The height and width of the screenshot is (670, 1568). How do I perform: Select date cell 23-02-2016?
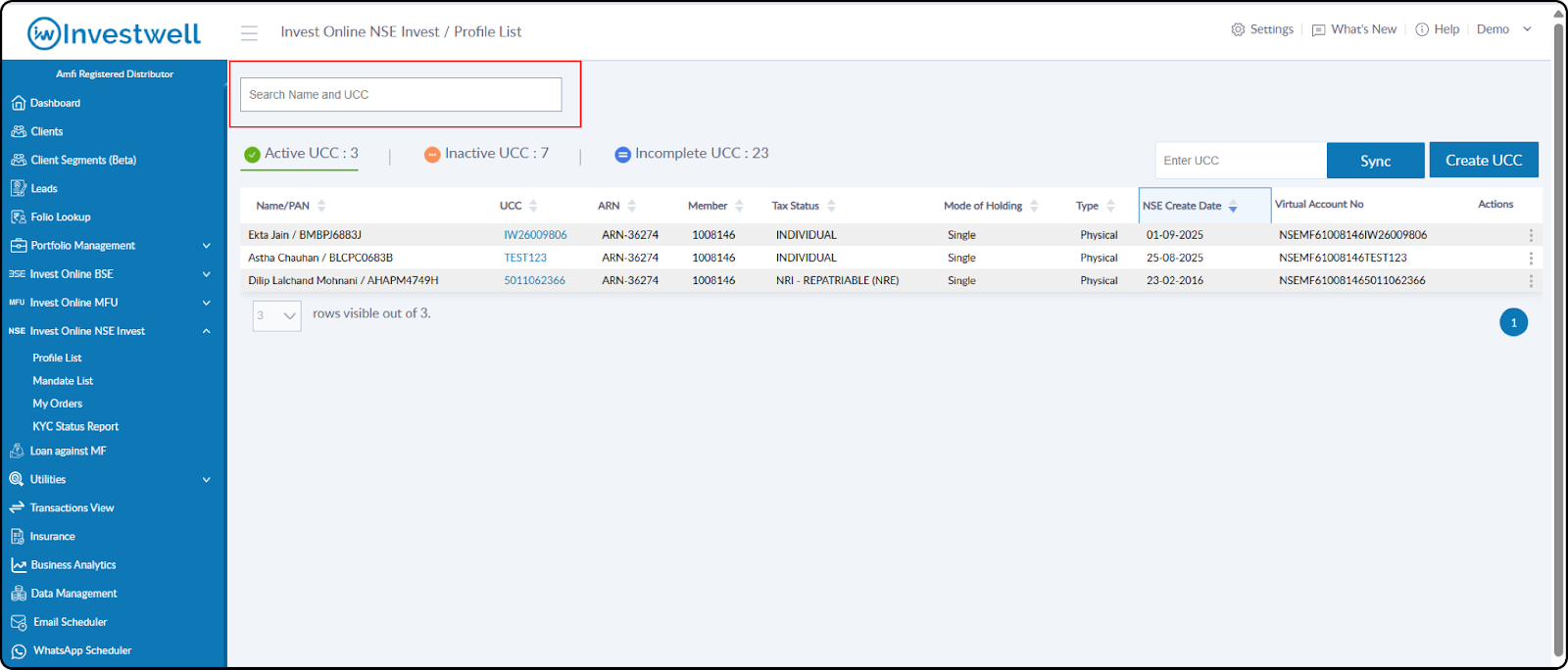(1175, 280)
